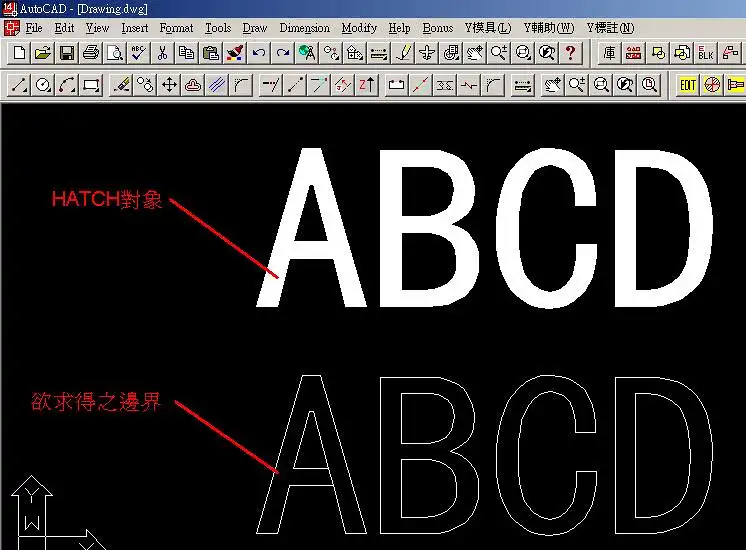746x550 pixels.
Task: Open the Draw menu
Action: [255, 28]
